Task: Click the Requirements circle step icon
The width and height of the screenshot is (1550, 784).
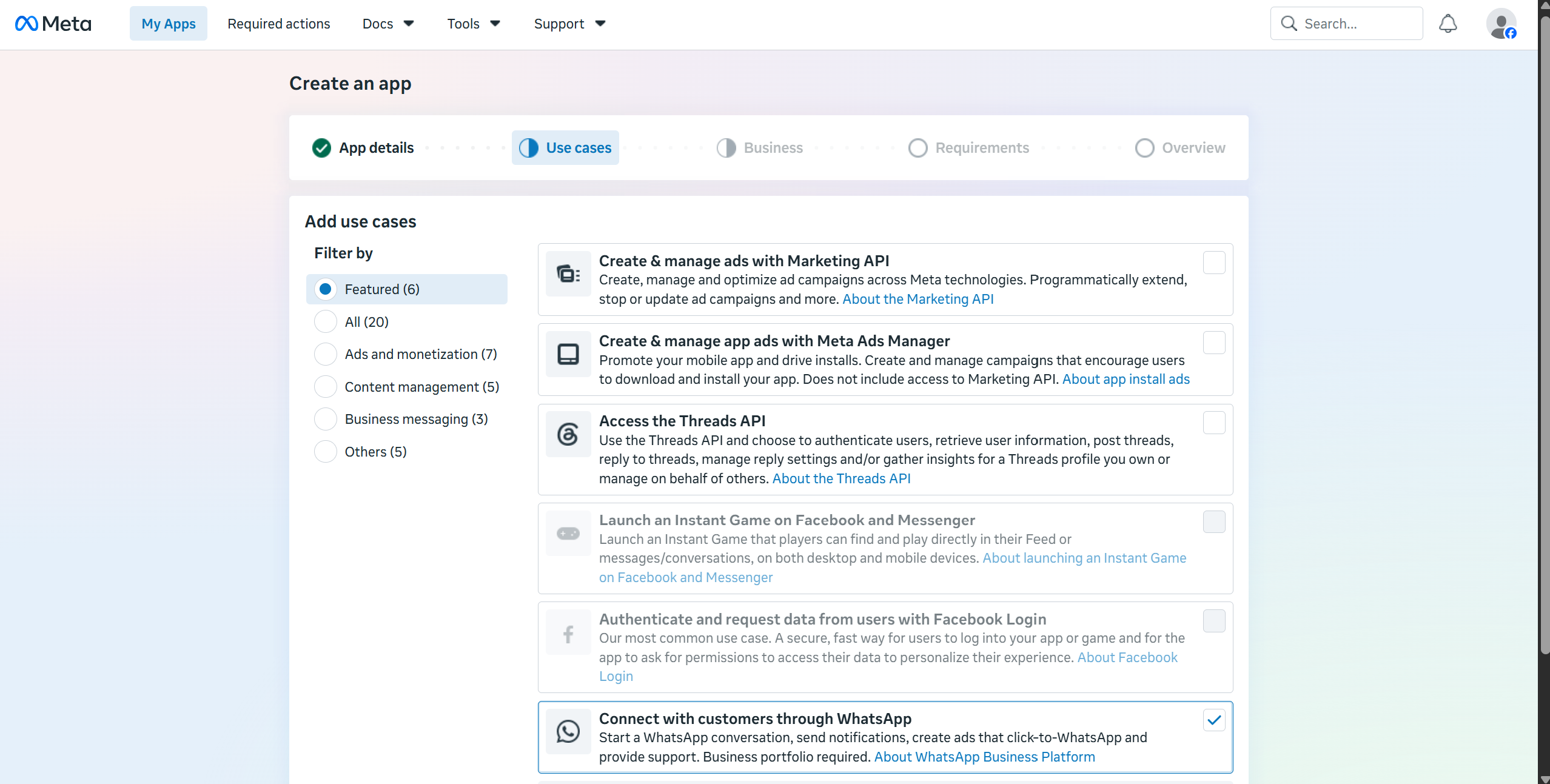Action: (x=918, y=148)
